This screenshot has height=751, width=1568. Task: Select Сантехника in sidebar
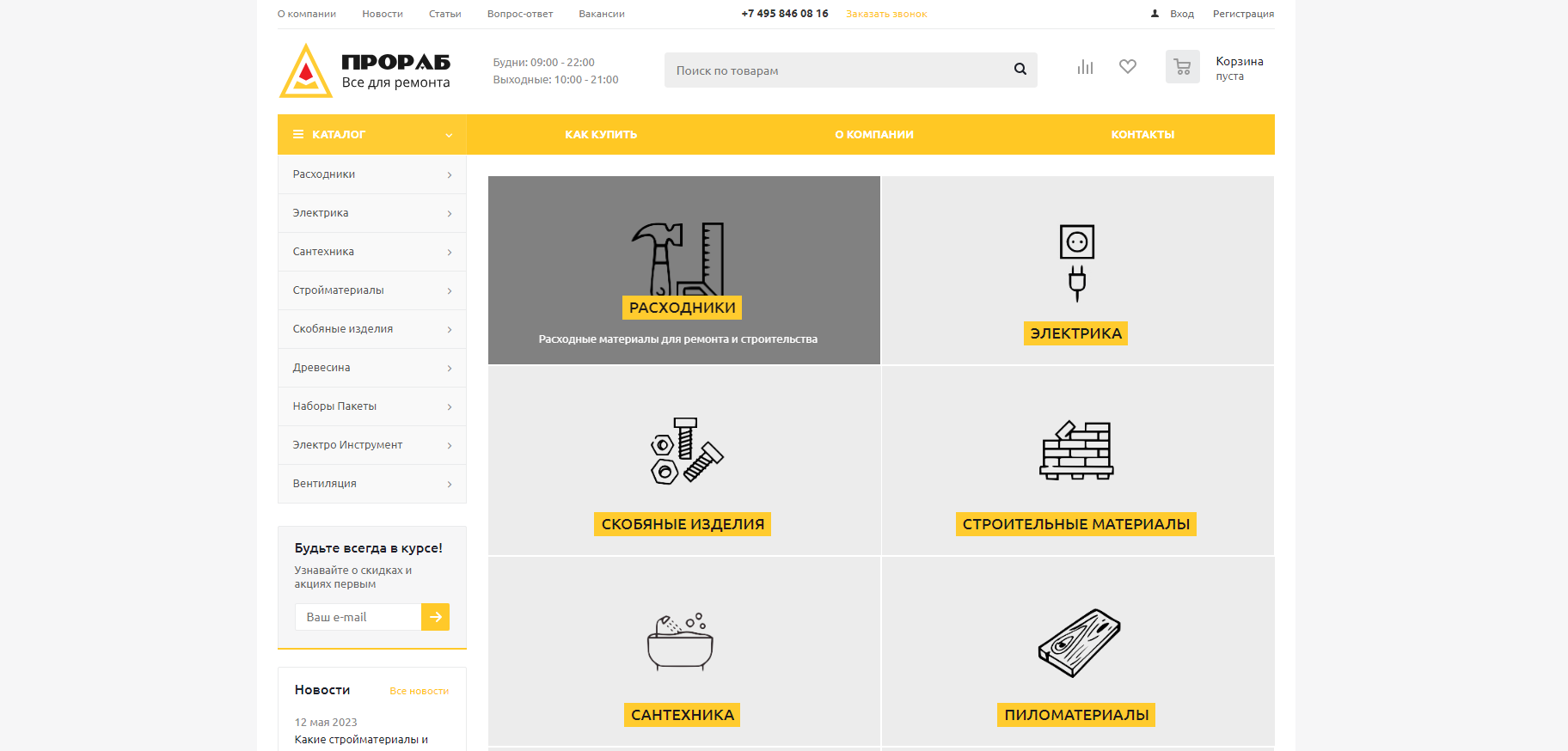(371, 252)
